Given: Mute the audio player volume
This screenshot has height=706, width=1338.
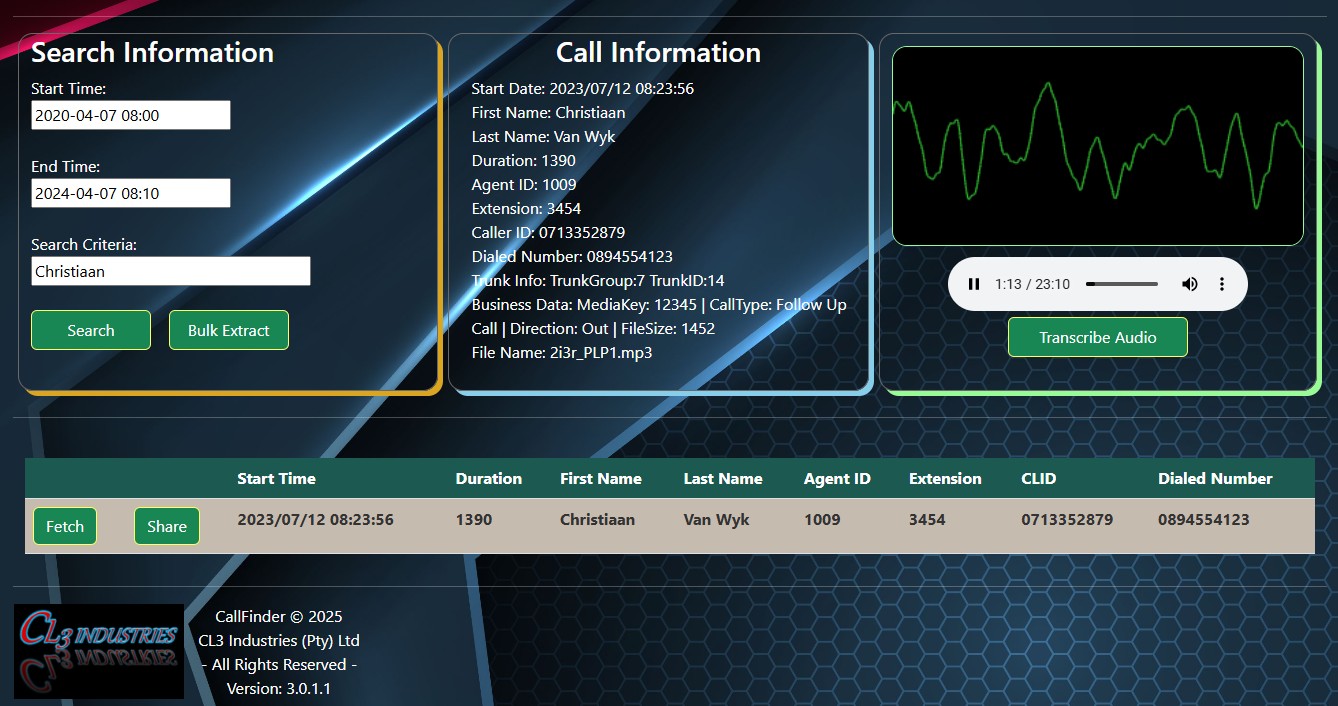Looking at the screenshot, I should click(1189, 284).
